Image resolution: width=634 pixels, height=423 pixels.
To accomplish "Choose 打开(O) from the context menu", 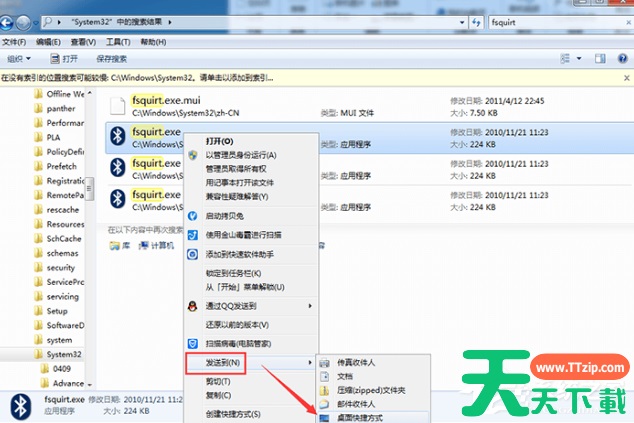I will click(x=220, y=141).
